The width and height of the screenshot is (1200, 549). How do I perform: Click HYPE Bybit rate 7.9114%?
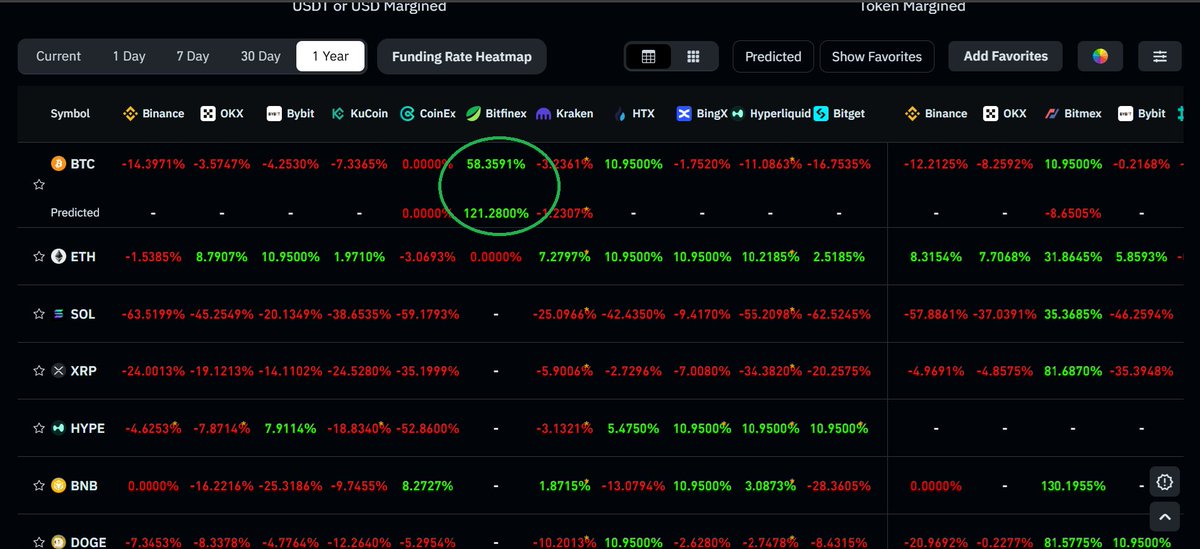point(290,429)
